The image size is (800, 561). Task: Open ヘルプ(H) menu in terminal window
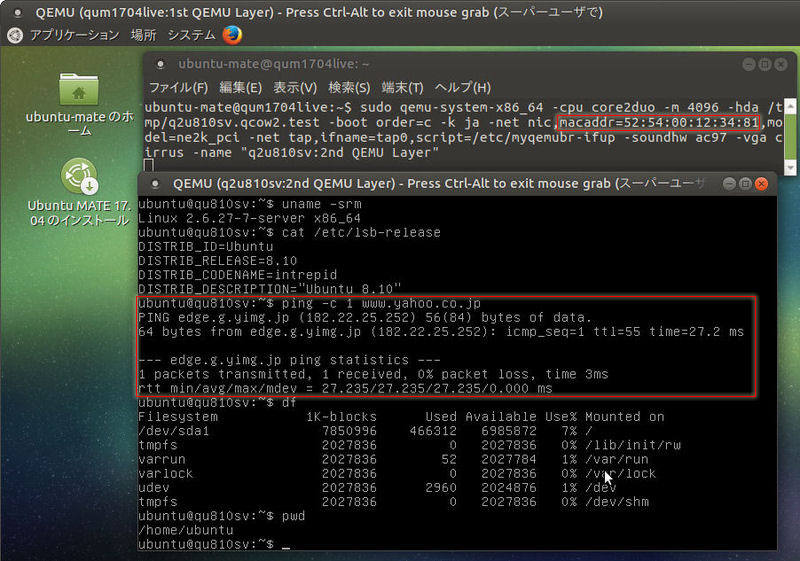tap(463, 87)
